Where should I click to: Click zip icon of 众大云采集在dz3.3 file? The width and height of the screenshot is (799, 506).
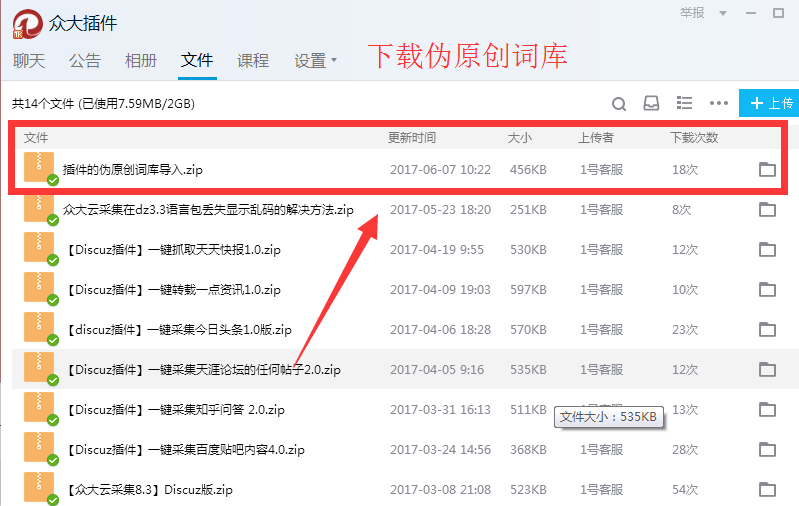pos(39,208)
